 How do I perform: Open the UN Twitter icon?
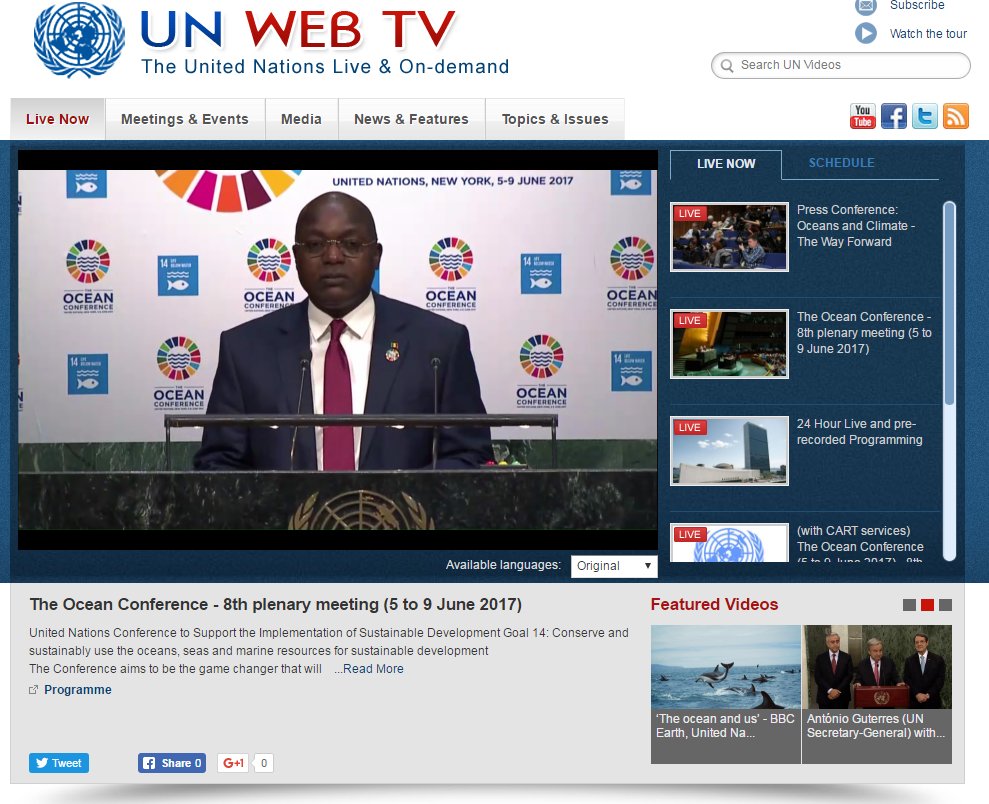925,117
